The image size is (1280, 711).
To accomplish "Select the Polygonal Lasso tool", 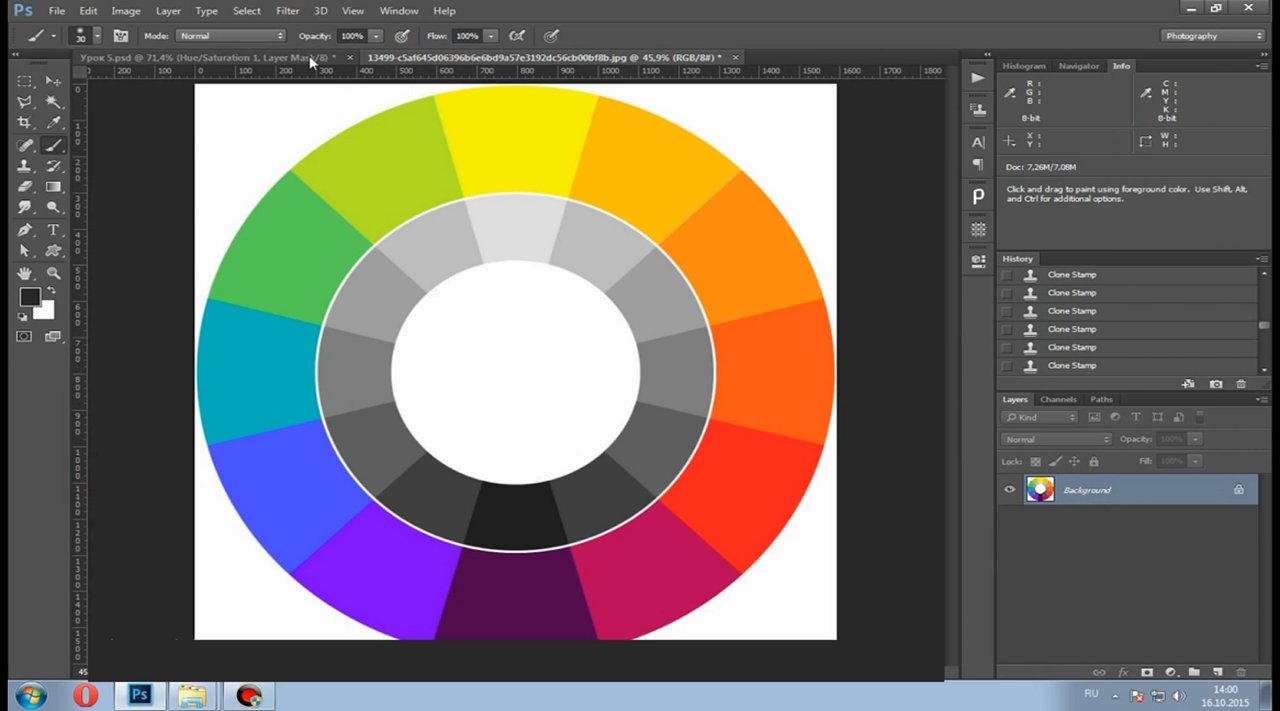I will coord(25,102).
